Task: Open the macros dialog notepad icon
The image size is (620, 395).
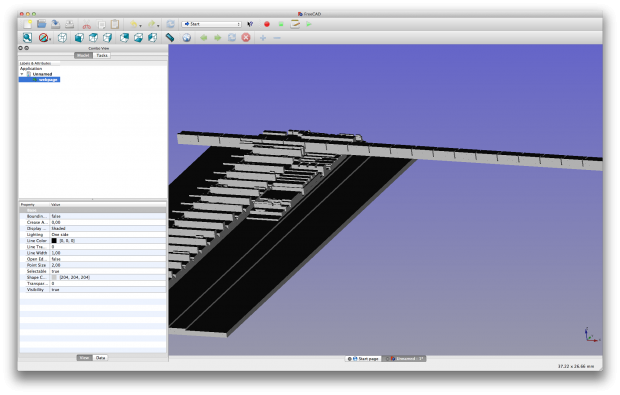Action: tap(295, 24)
